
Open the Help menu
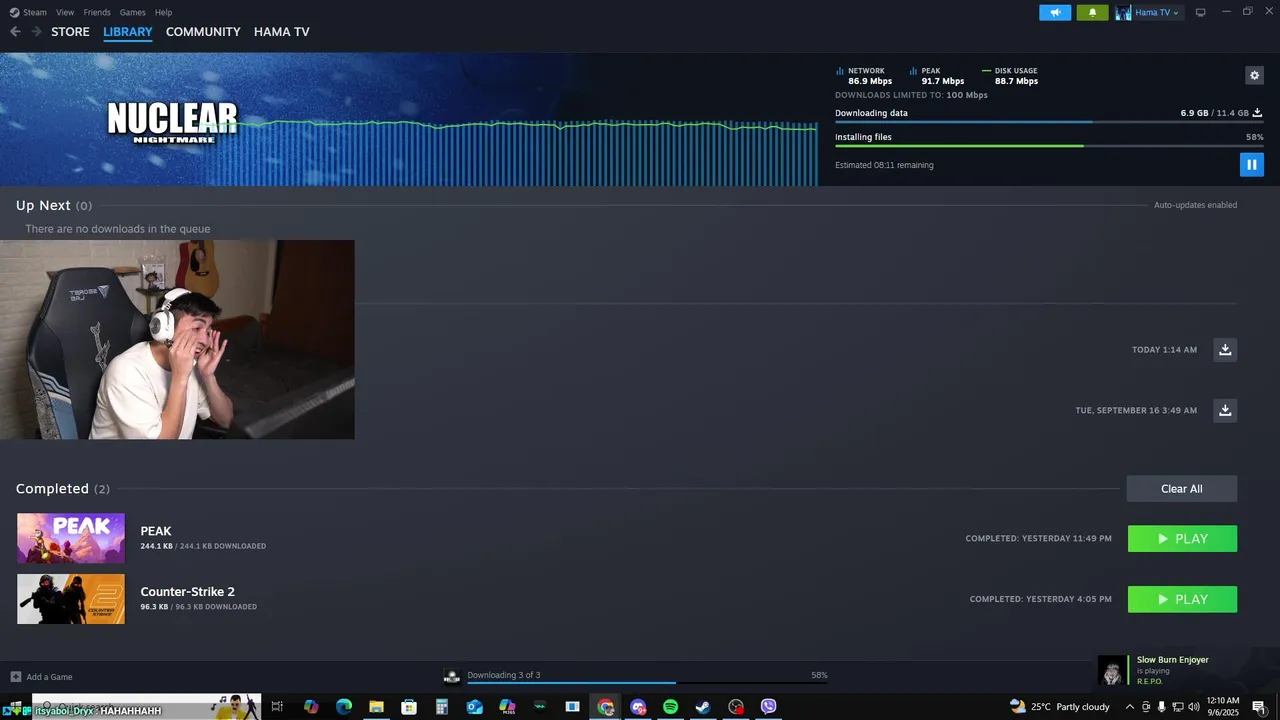click(164, 12)
